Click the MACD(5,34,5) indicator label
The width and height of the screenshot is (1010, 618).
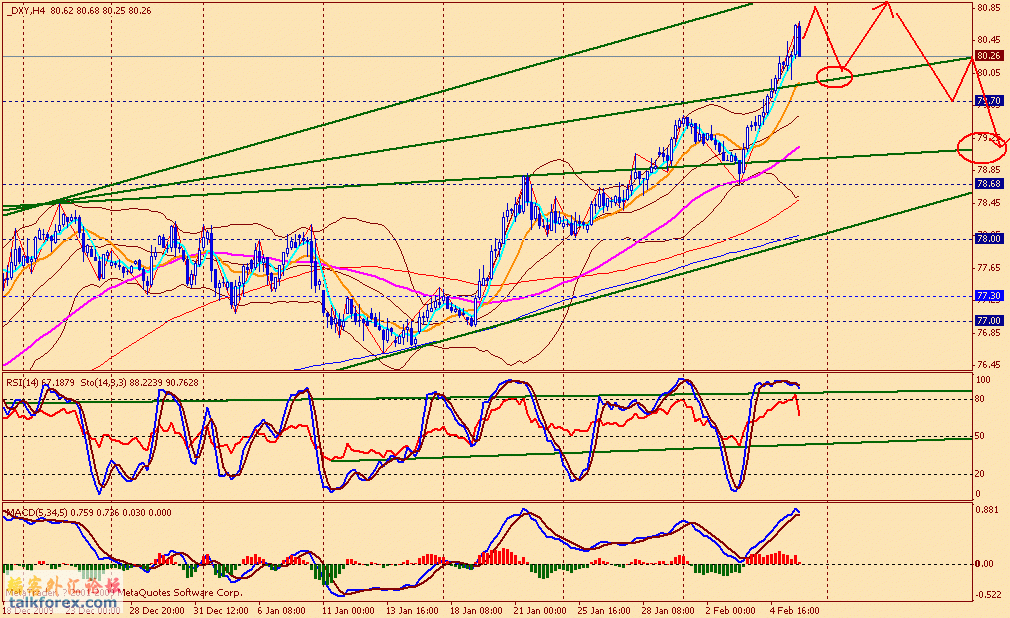click(x=88, y=513)
